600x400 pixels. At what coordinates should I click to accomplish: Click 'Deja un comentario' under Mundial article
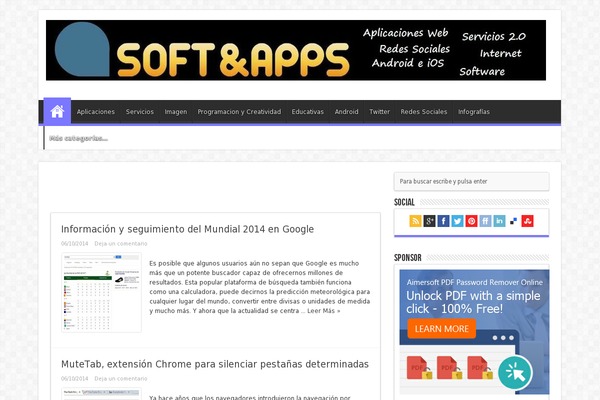(x=121, y=243)
